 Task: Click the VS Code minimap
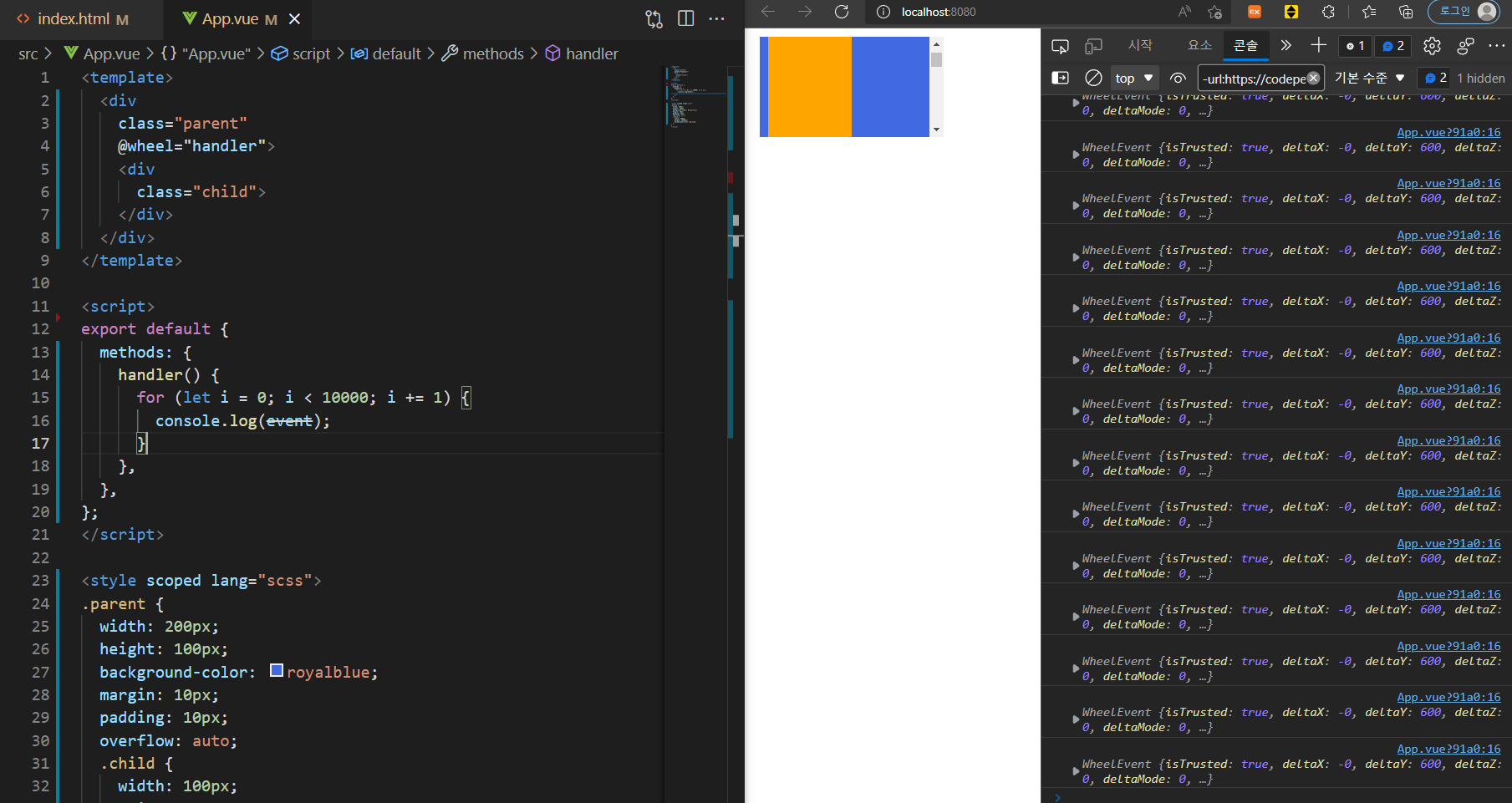(695, 97)
